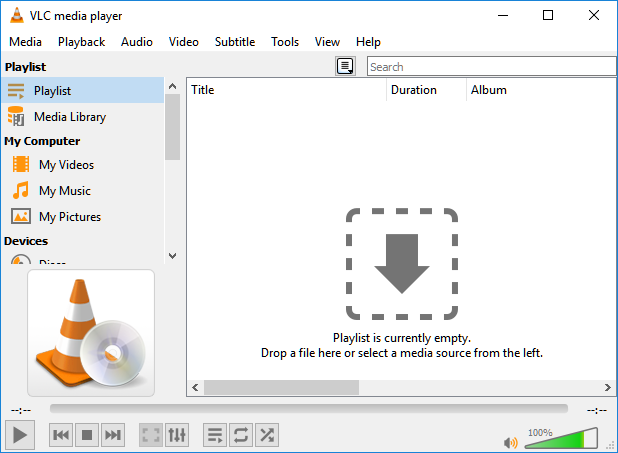Click the drop-file arrow placeholder

tap(402, 264)
